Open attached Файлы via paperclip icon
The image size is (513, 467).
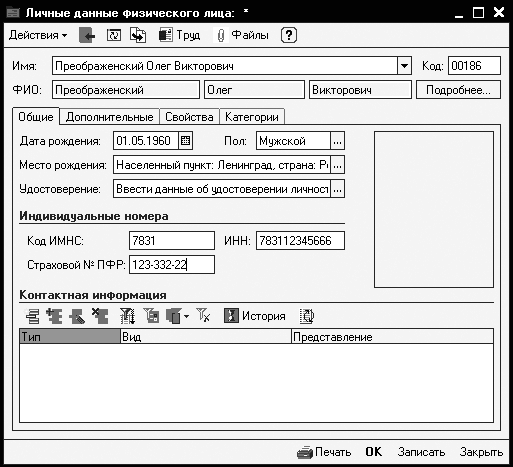[x=241, y=35]
